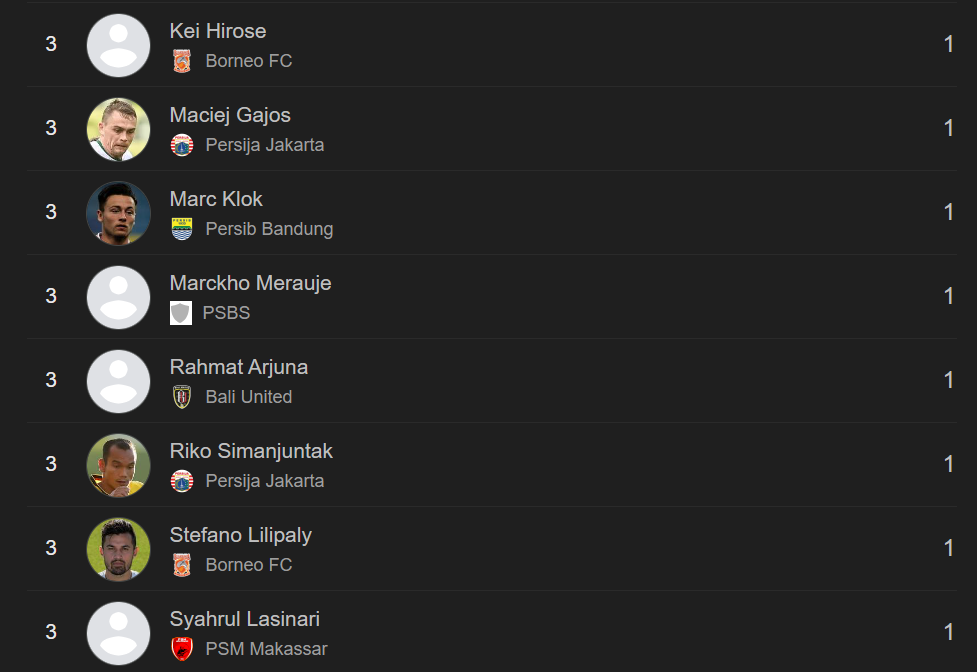Screen dimensions: 977x672
Task: Open Marc Klok player photo
Action: pyautogui.click(x=118, y=213)
